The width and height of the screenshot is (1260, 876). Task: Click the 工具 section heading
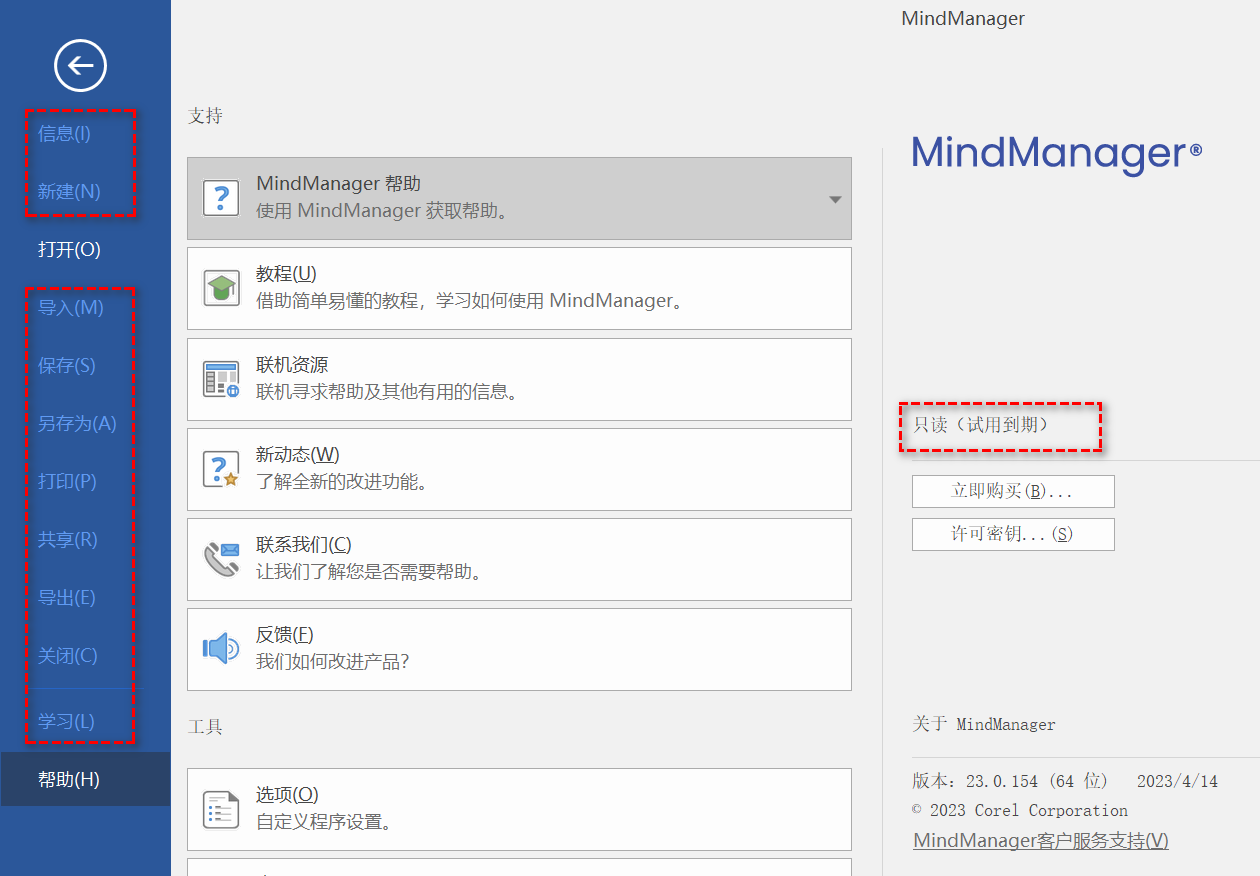tap(205, 727)
